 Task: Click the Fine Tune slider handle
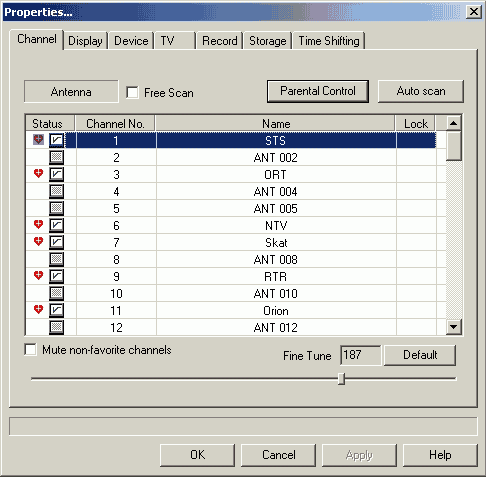click(x=341, y=379)
